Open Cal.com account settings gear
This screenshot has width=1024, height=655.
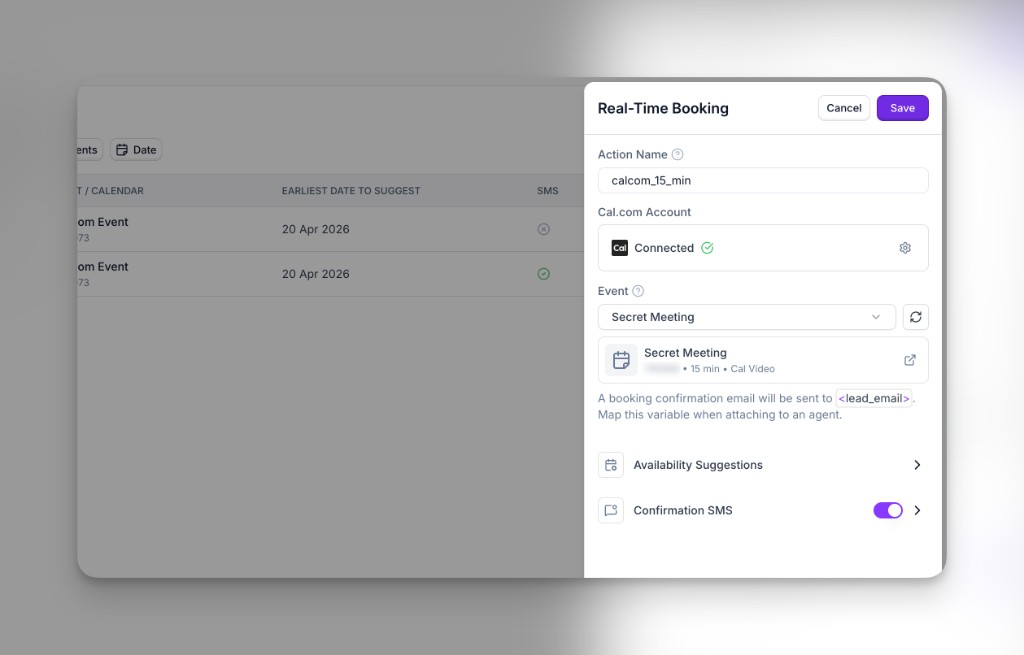click(905, 248)
